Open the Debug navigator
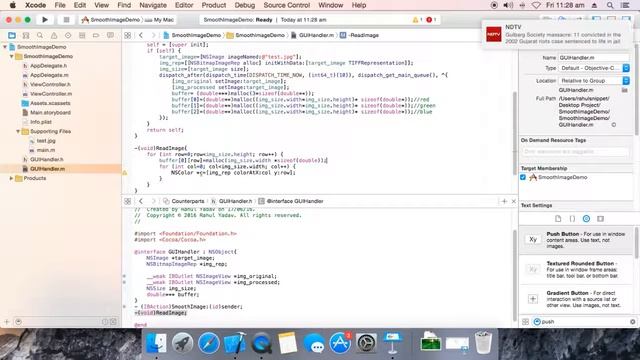This screenshot has height=360, width=640. point(82,36)
